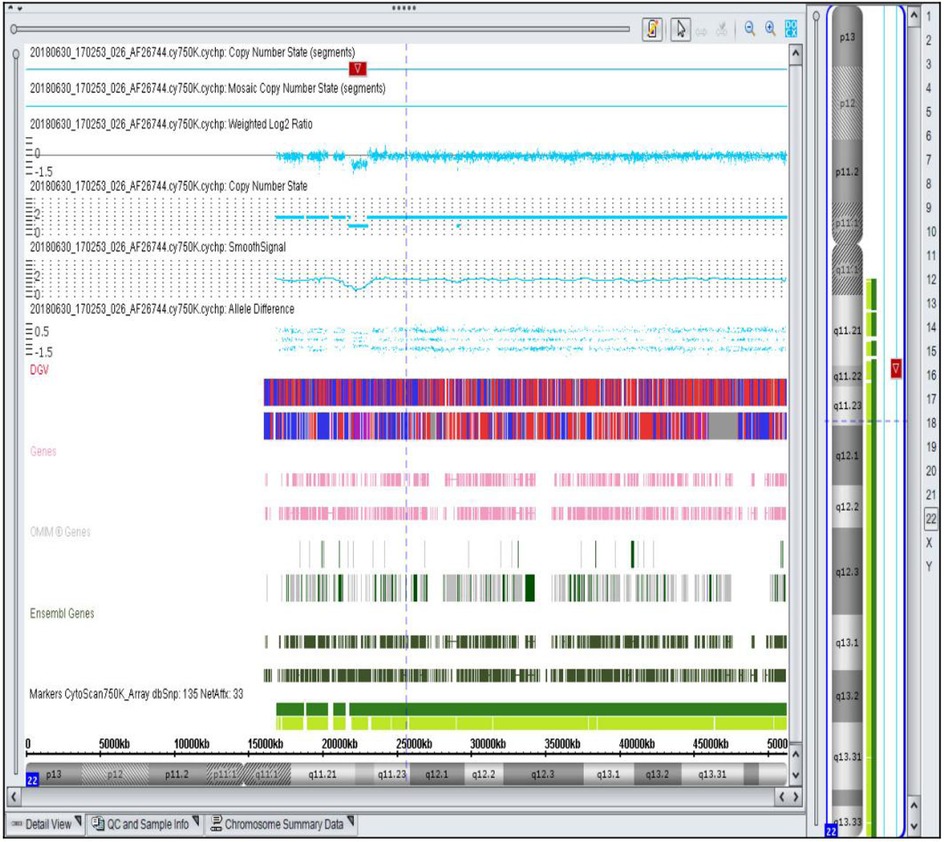Click the up arrow atop the track scrollbar
Image resolution: width=945 pixels, height=842 pixels.
pos(796,54)
